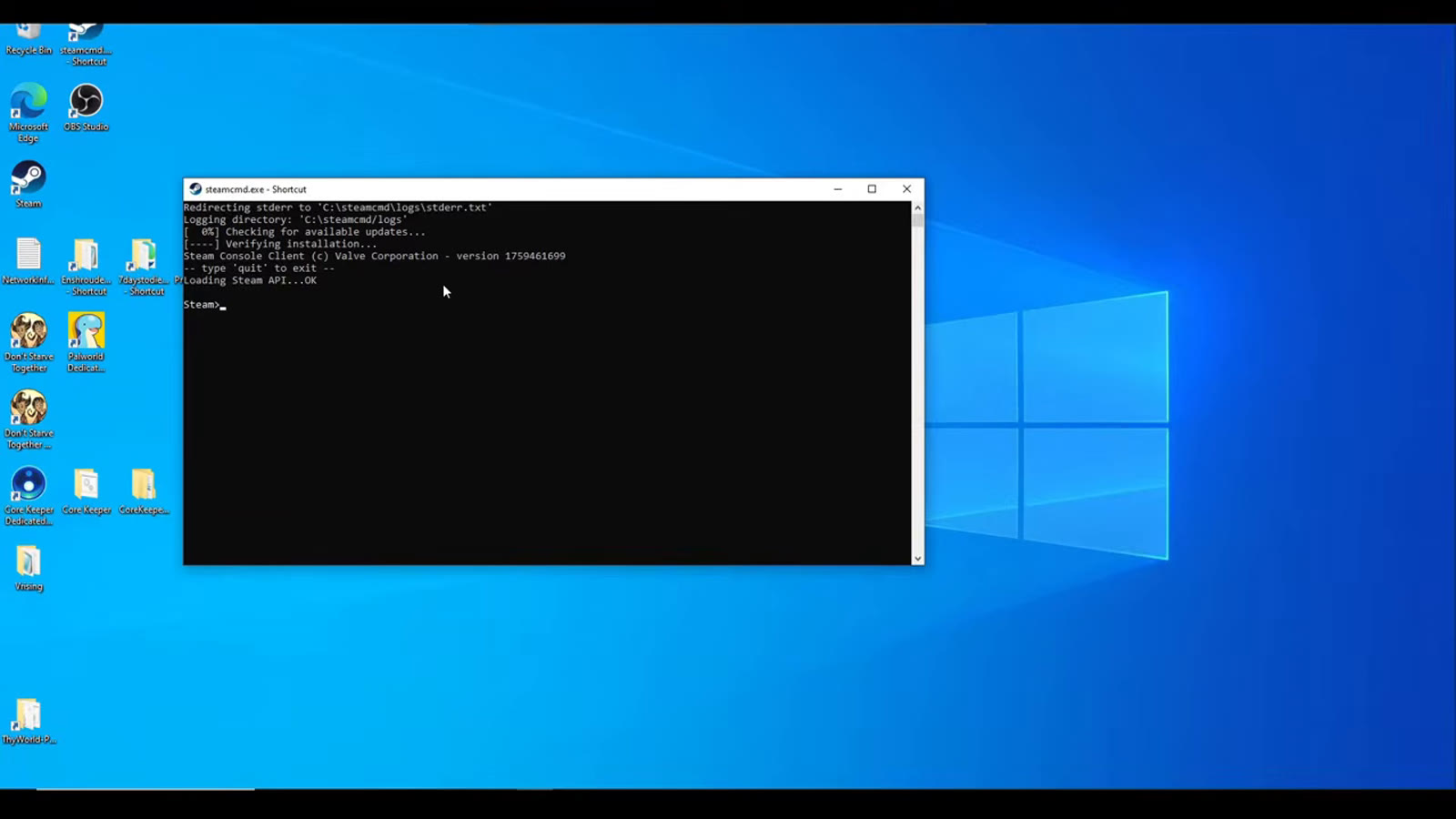Select the Palworld Dedicated server icon
The image size is (1456, 819).
tap(86, 343)
